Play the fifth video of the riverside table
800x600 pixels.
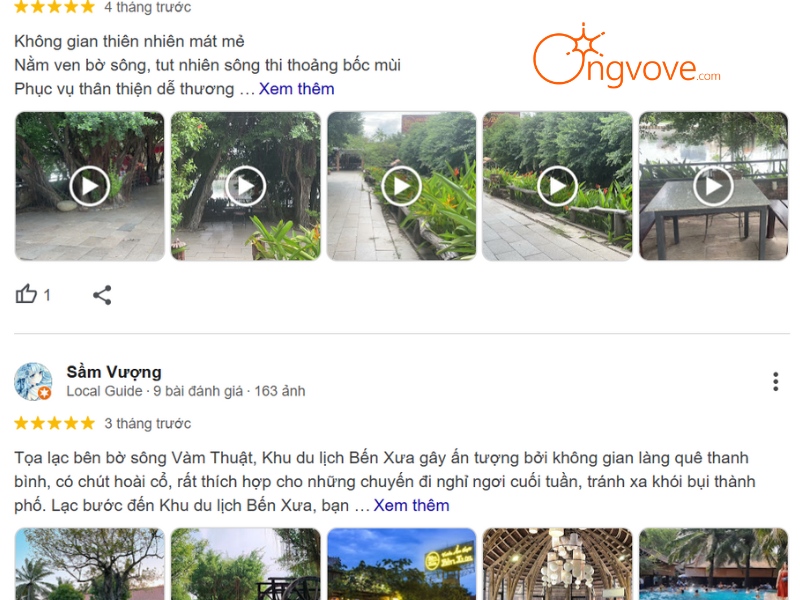pos(713,186)
